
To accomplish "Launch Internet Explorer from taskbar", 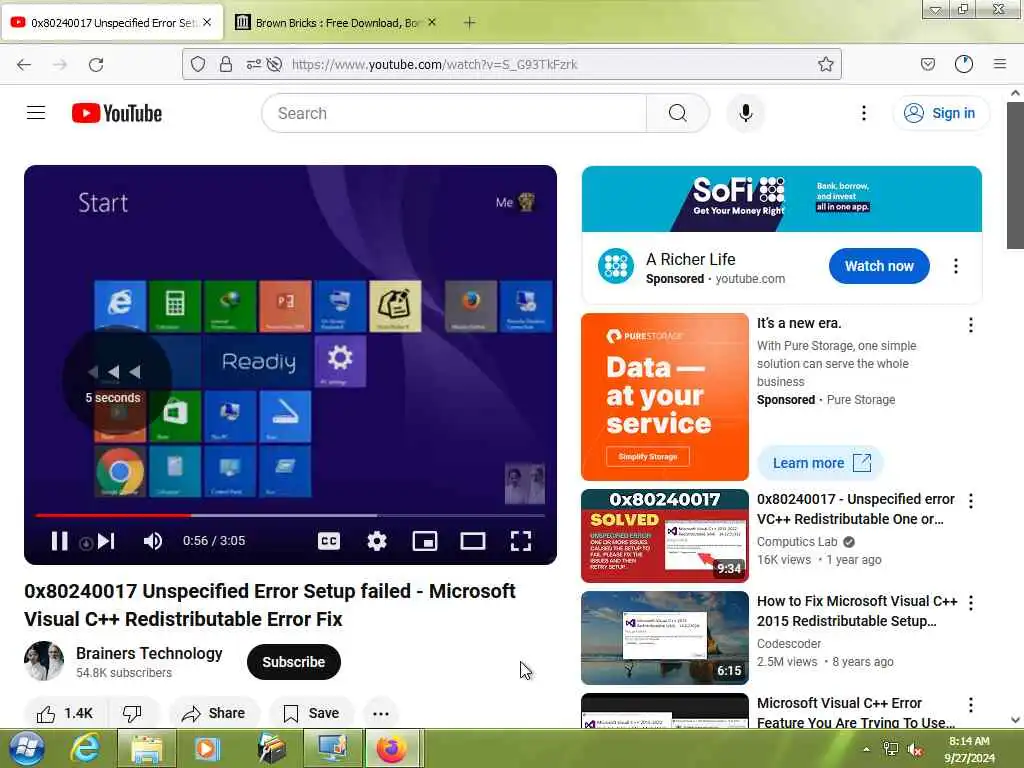I will click(x=86, y=748).
